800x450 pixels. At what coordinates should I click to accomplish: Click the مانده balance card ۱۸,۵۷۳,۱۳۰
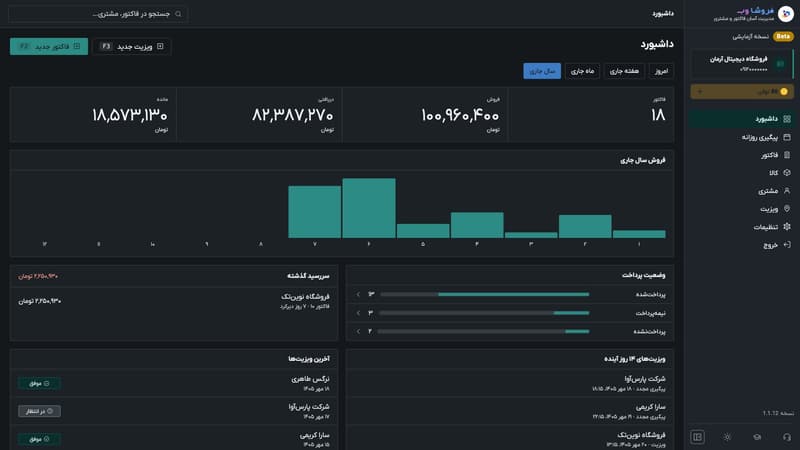[x=93, y=114]
